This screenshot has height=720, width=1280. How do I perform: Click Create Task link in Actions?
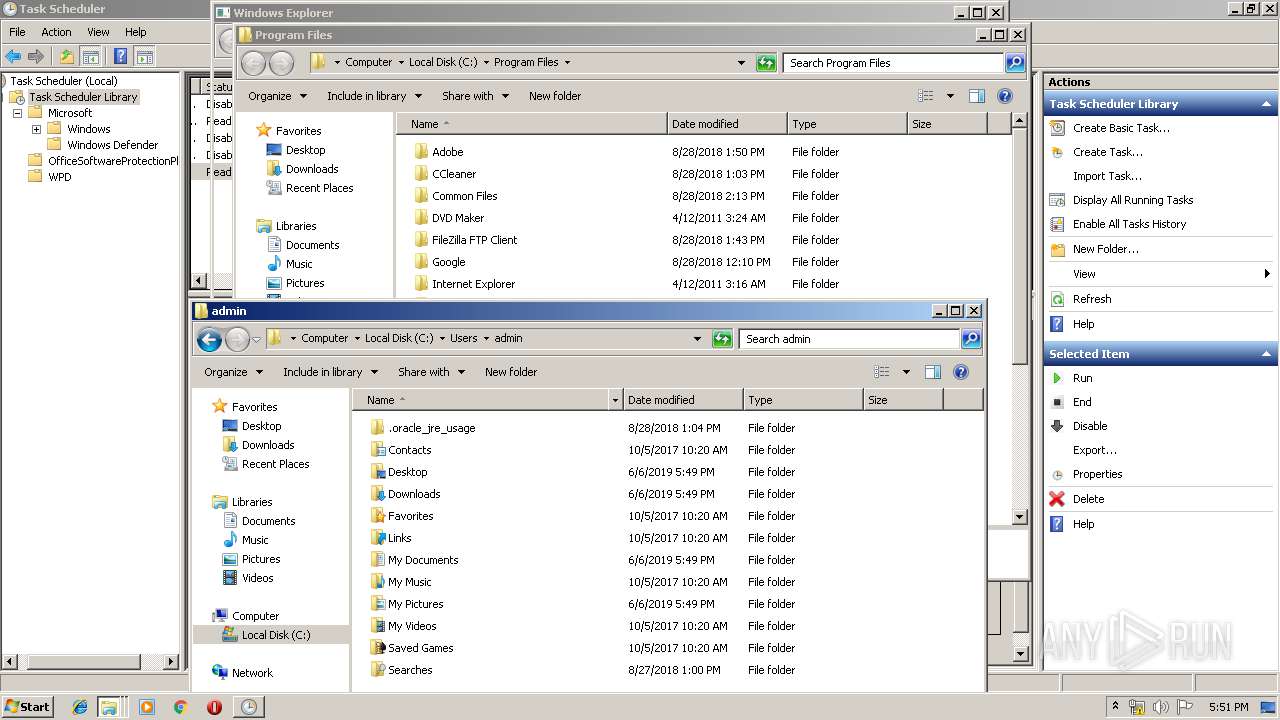tap(1108, 152)
